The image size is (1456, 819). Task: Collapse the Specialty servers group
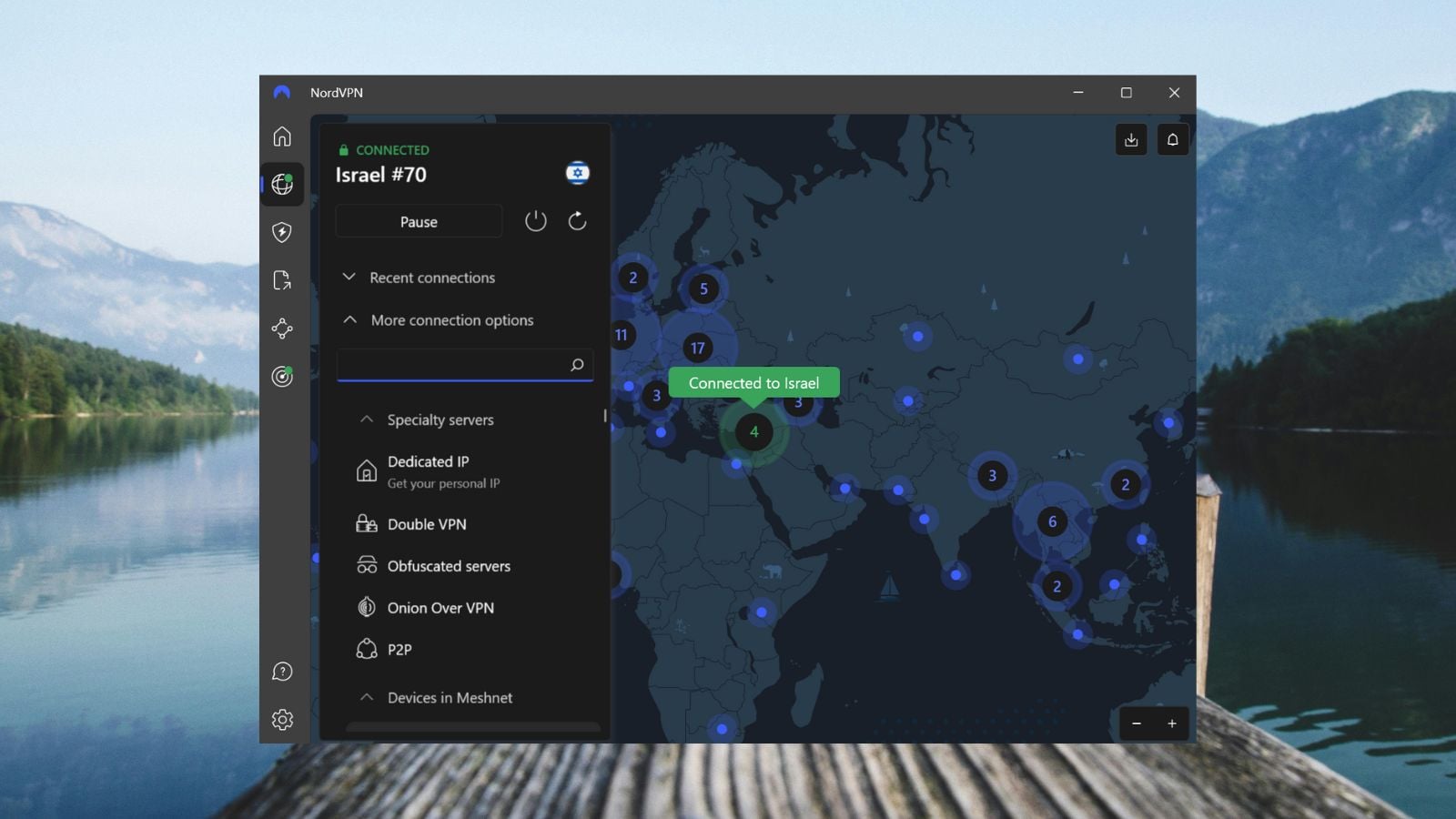tap(366, 419)
